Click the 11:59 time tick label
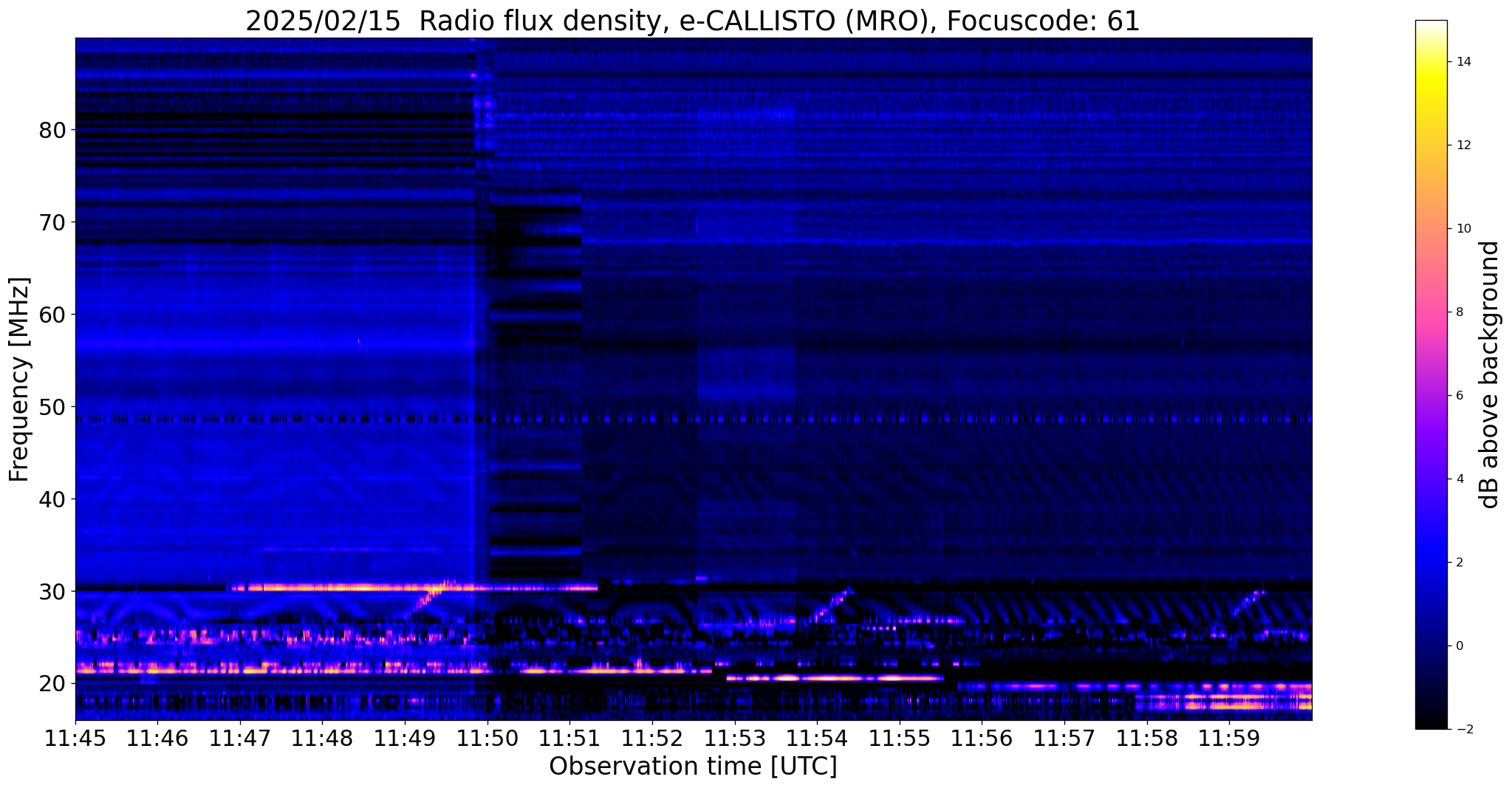Image resolution: width=1512 pixels, height=788 pixels. click(x=1228, y=739)
